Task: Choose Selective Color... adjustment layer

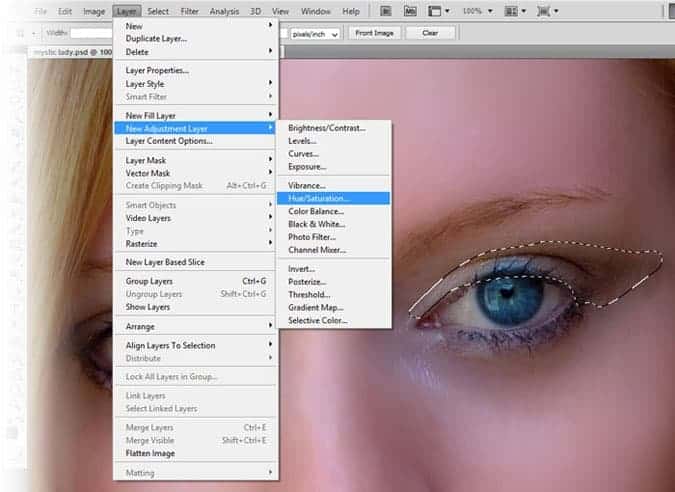Action: pos(334,321)
